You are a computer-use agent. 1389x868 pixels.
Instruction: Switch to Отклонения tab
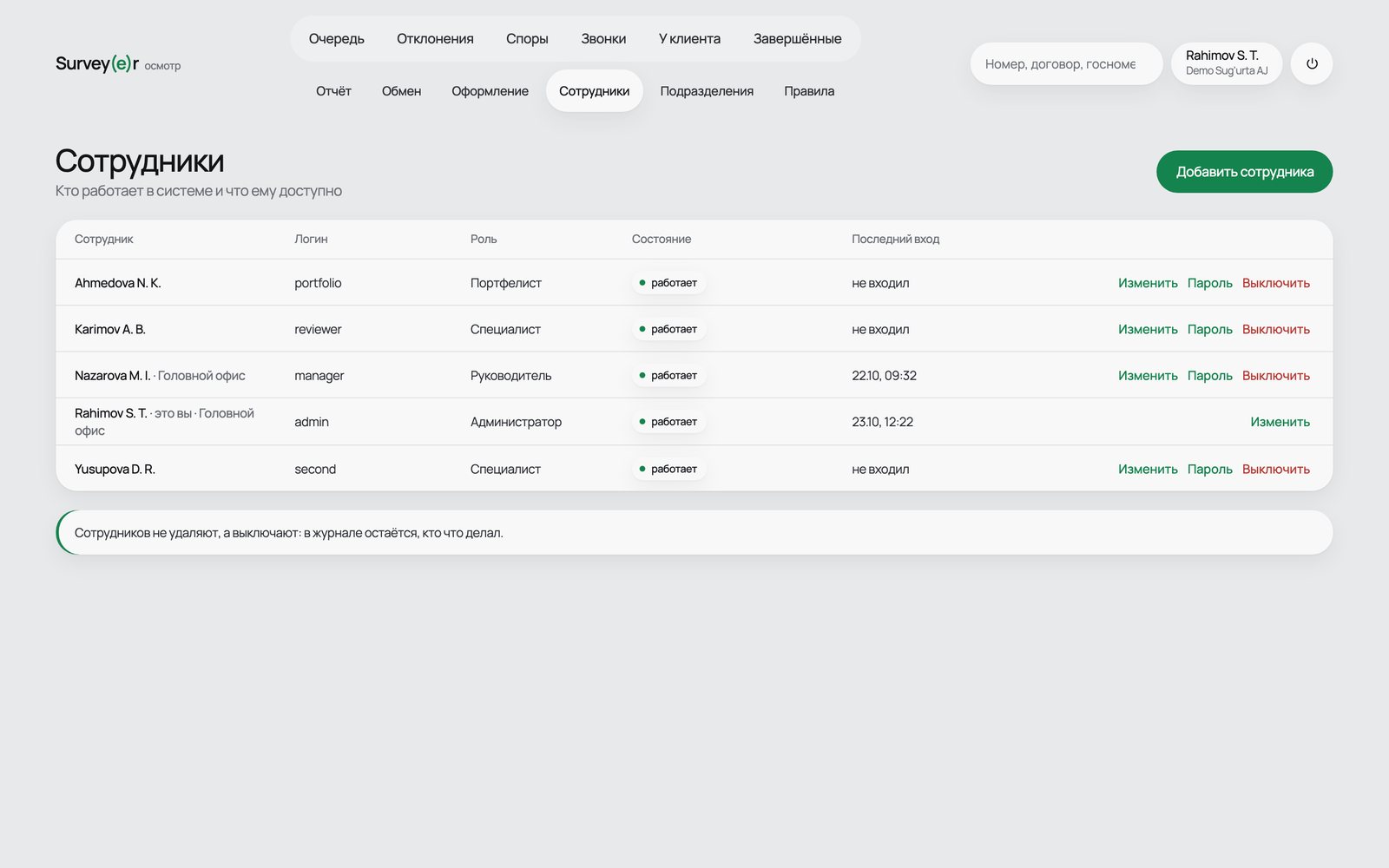tap(435, 38)
